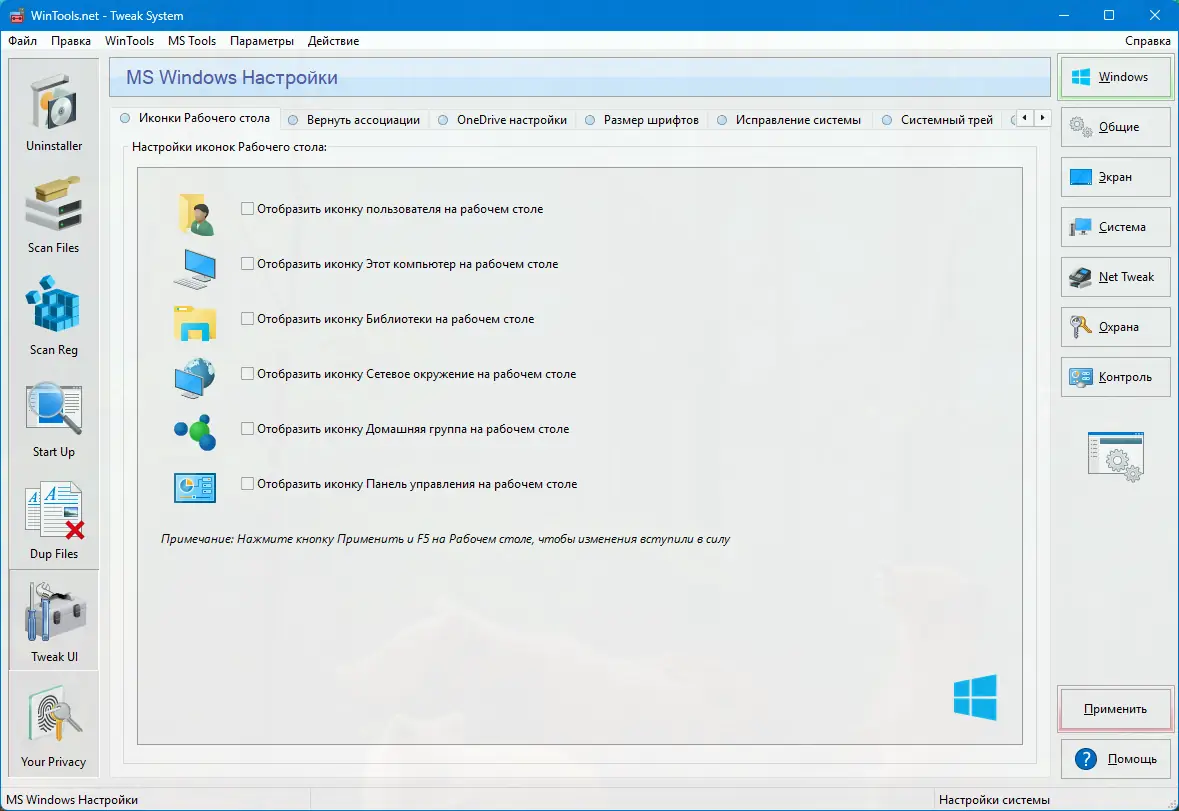This screenshot has height=811, width=1179.
Task: Click the Homegroup colored spheres icon
Action: point(195,432)
